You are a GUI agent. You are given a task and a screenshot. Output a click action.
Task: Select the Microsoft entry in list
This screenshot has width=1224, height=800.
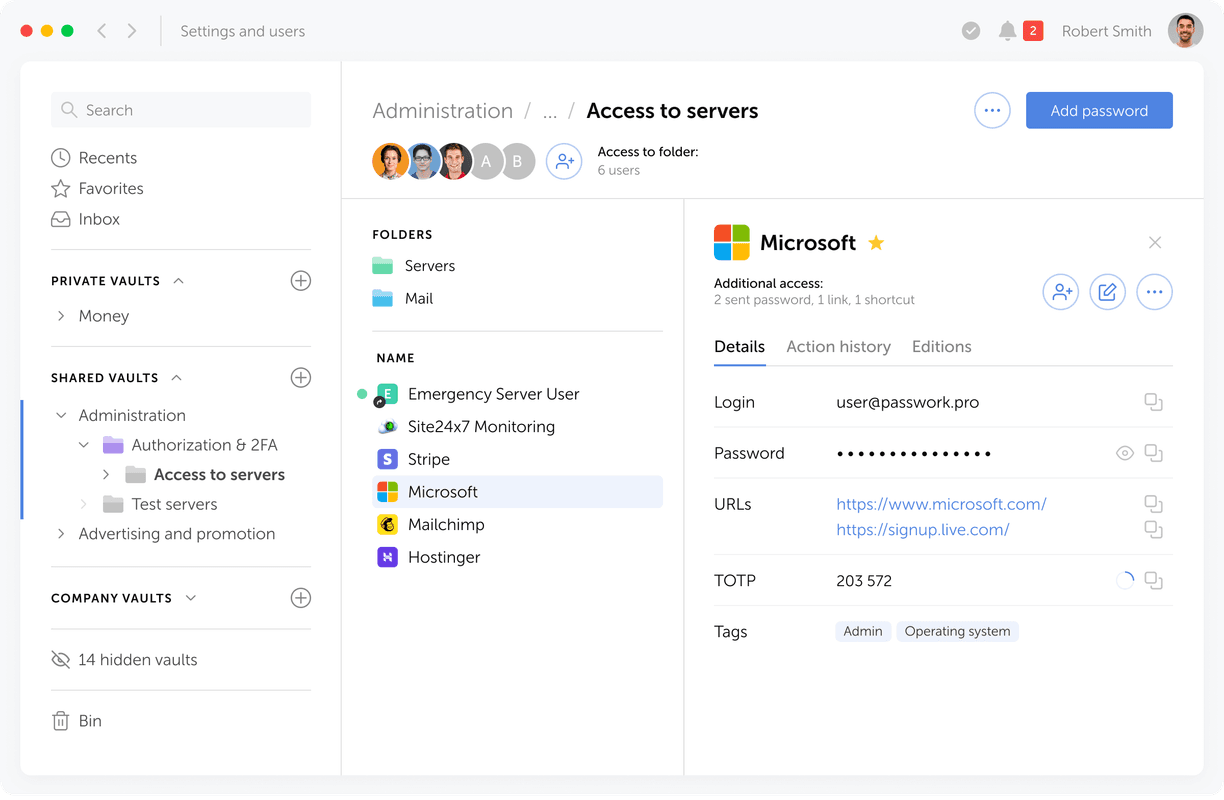517,492
